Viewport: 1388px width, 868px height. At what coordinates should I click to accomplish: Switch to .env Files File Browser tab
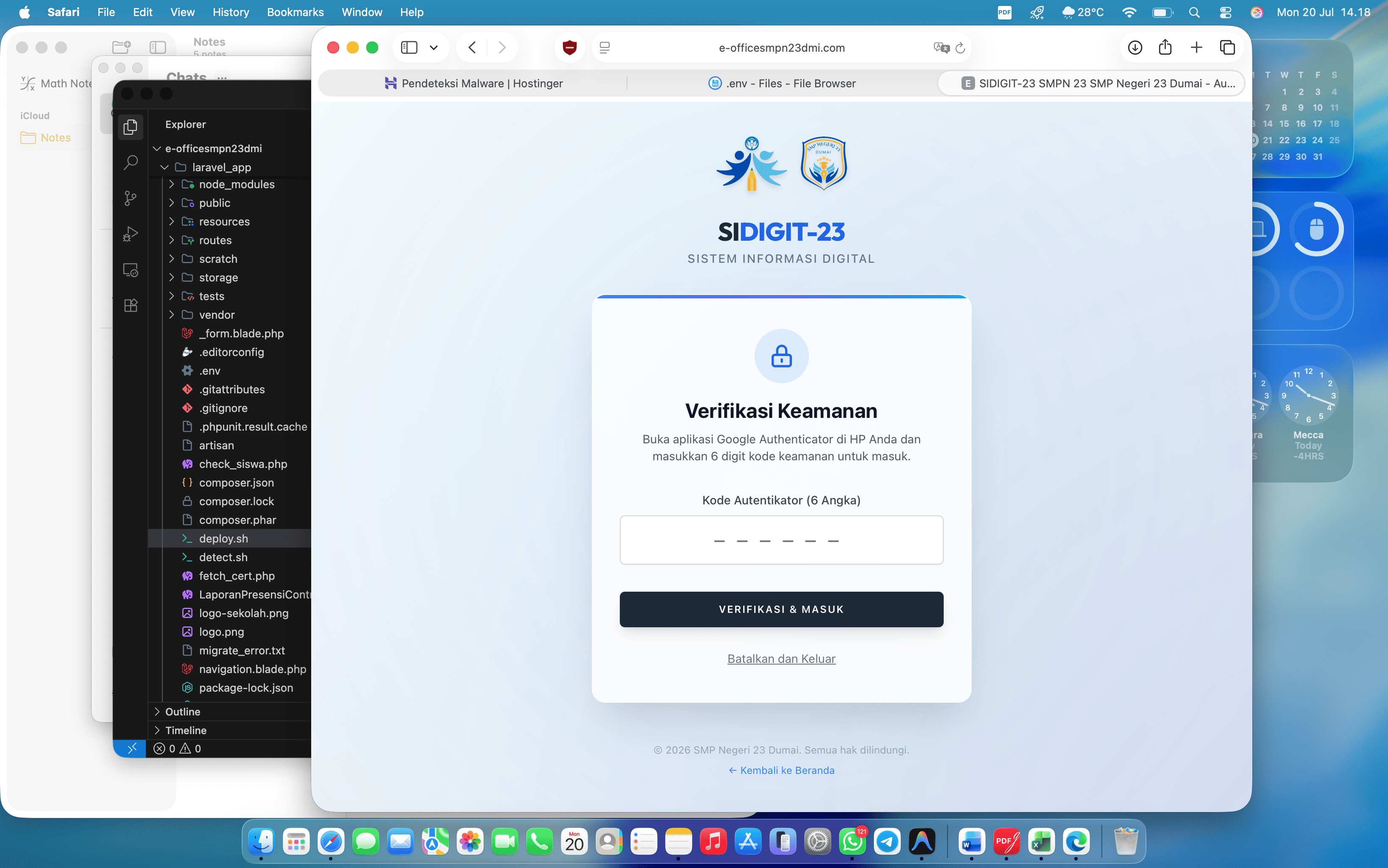pos(782,83)
